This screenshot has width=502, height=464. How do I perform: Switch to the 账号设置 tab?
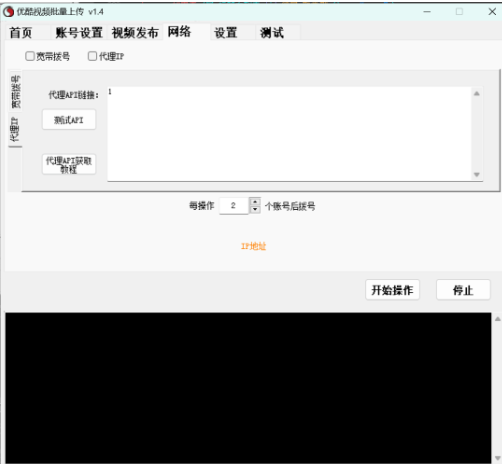tap(79, 33)
